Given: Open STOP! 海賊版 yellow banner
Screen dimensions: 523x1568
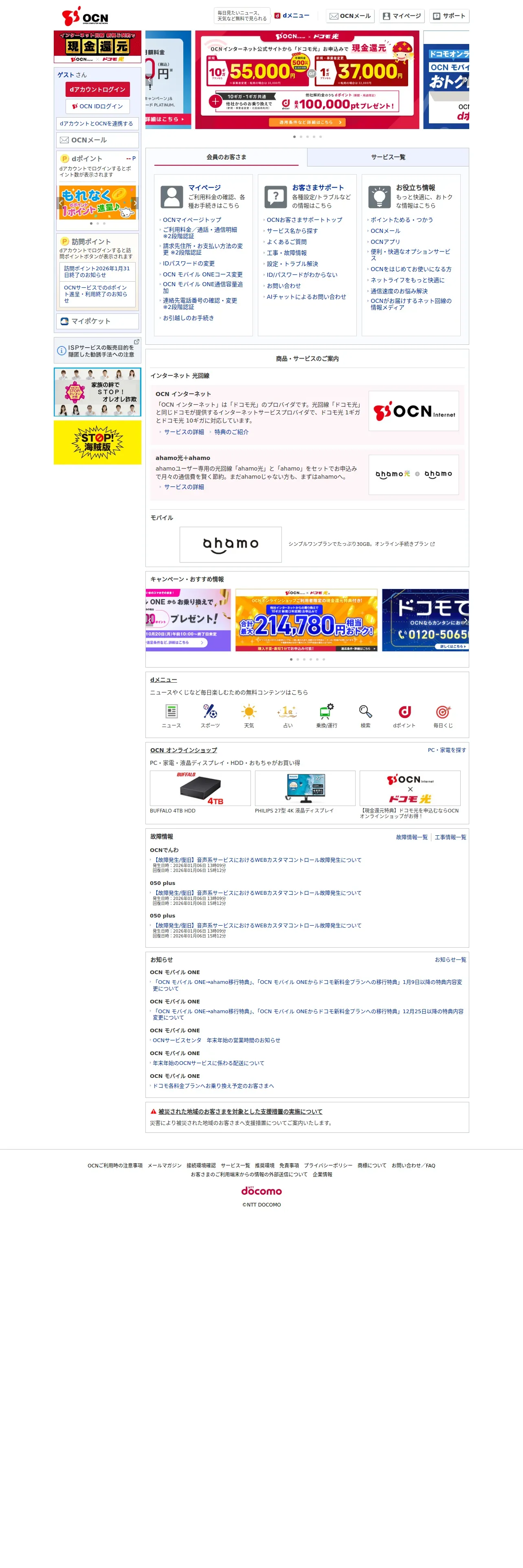Looking at the screenshot, I should [x=97, y=442].
